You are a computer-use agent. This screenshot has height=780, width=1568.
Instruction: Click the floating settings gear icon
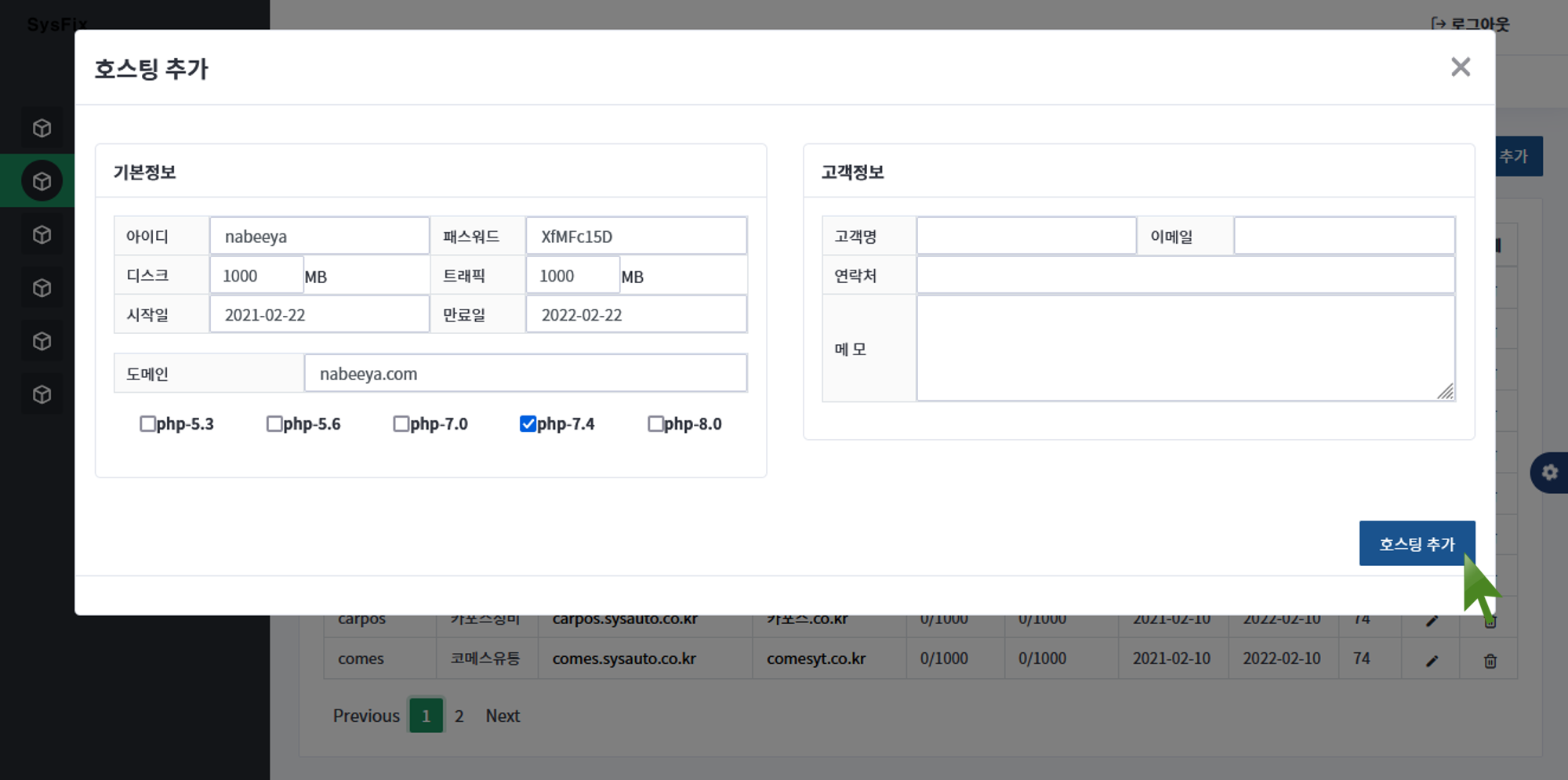[1549, 473]
